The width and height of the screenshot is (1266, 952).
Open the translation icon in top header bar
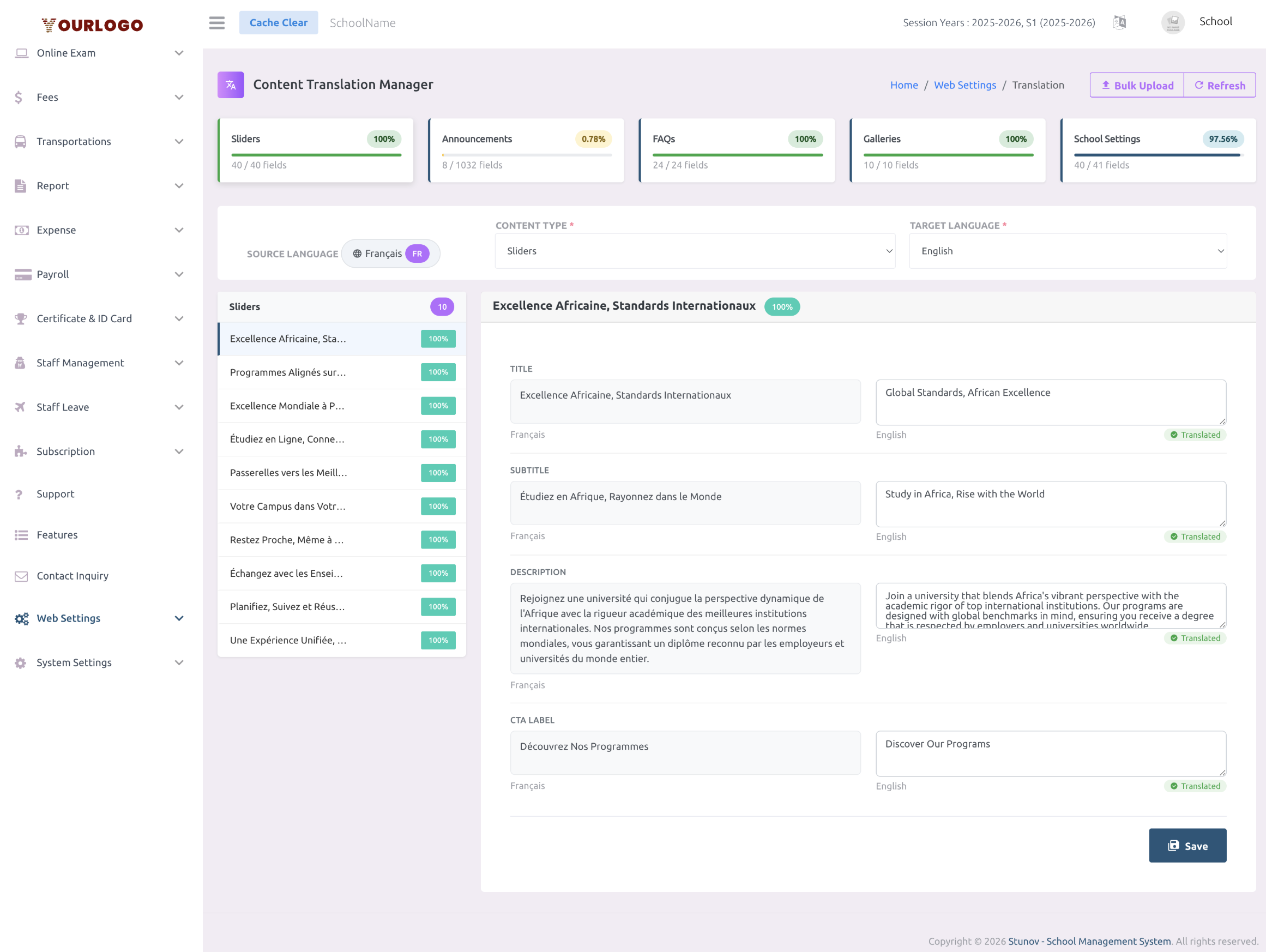(x=1120, y=22)
